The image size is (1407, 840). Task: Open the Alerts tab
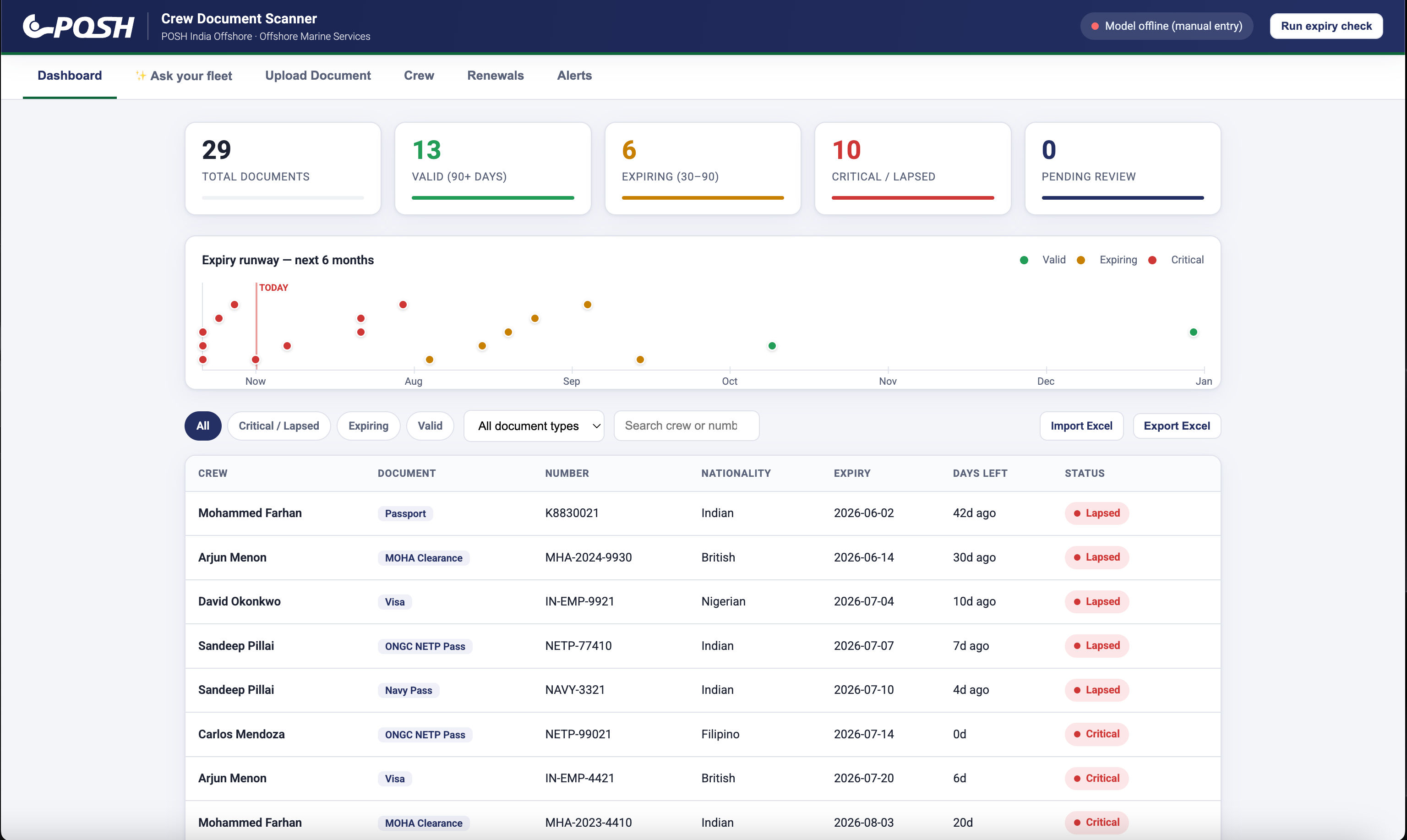click(574, 75)
